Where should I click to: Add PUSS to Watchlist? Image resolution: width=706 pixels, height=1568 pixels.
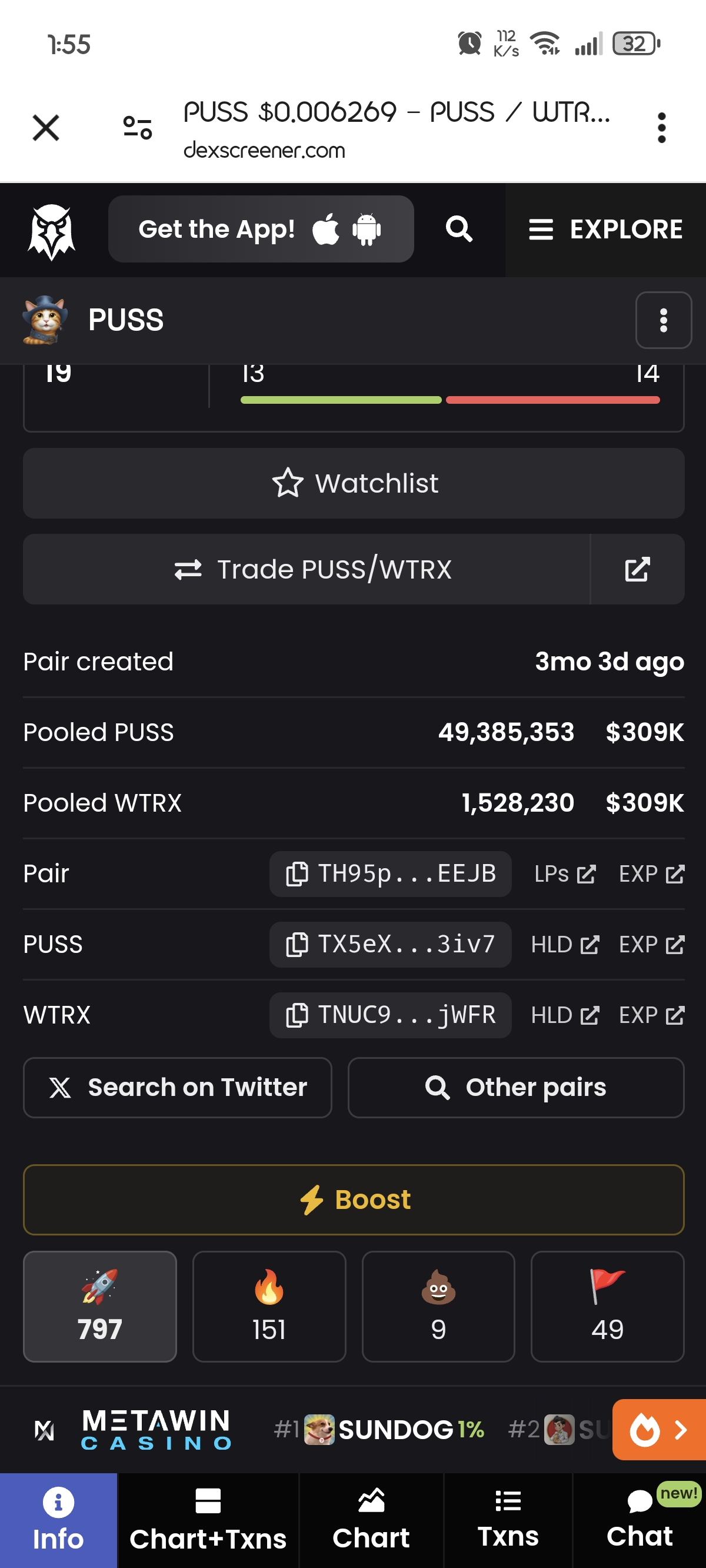(x=354, y=483)
